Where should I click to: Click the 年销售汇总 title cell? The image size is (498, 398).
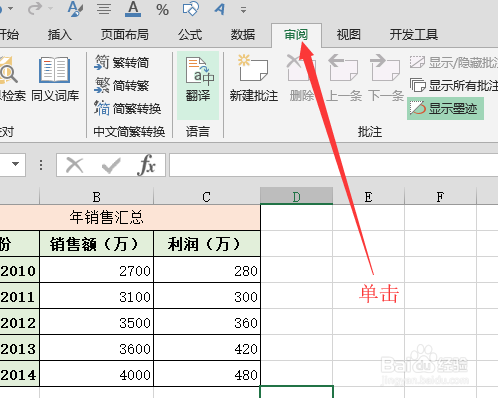pos(130,217)
